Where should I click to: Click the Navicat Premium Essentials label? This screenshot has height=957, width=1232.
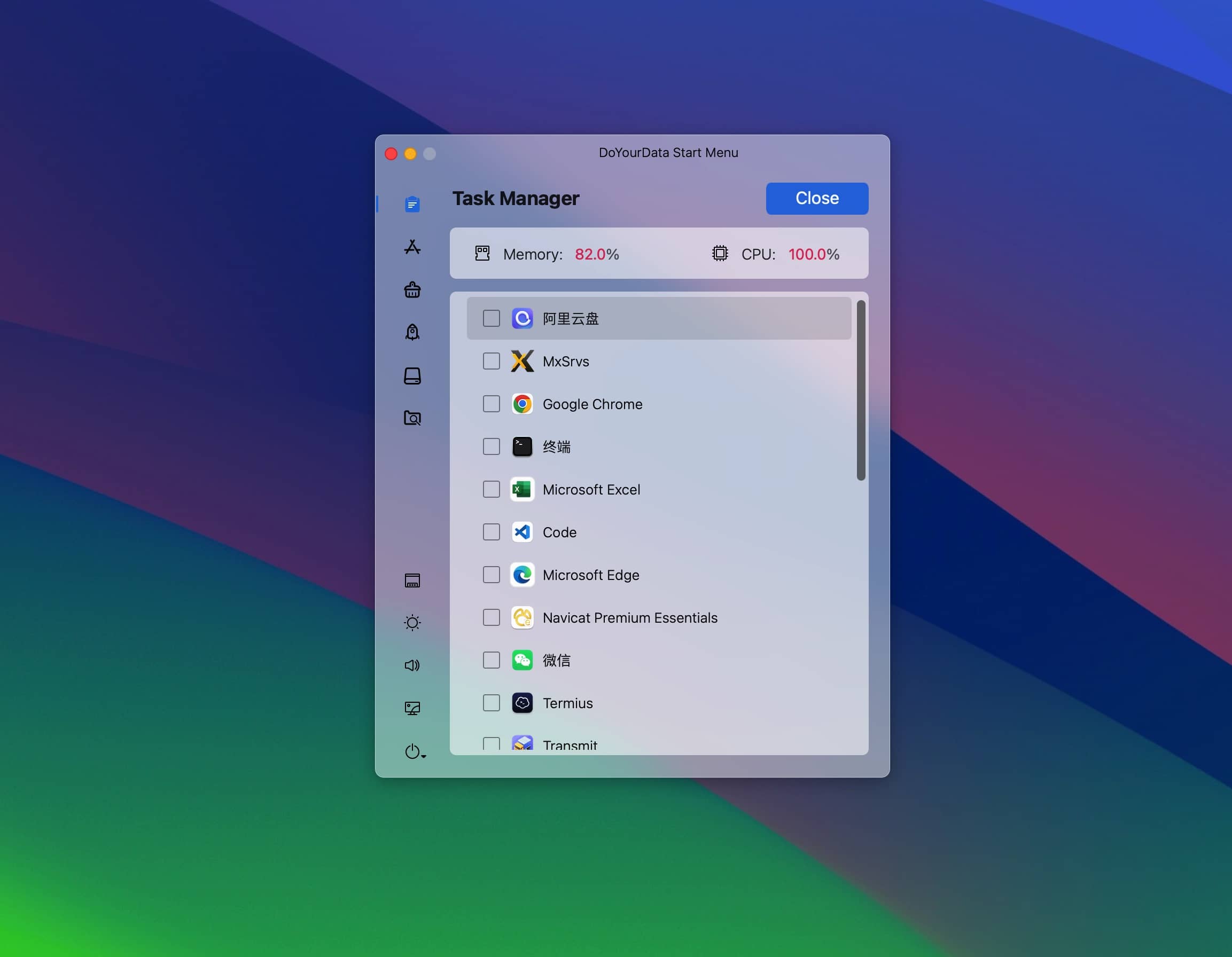coord(630,618)
